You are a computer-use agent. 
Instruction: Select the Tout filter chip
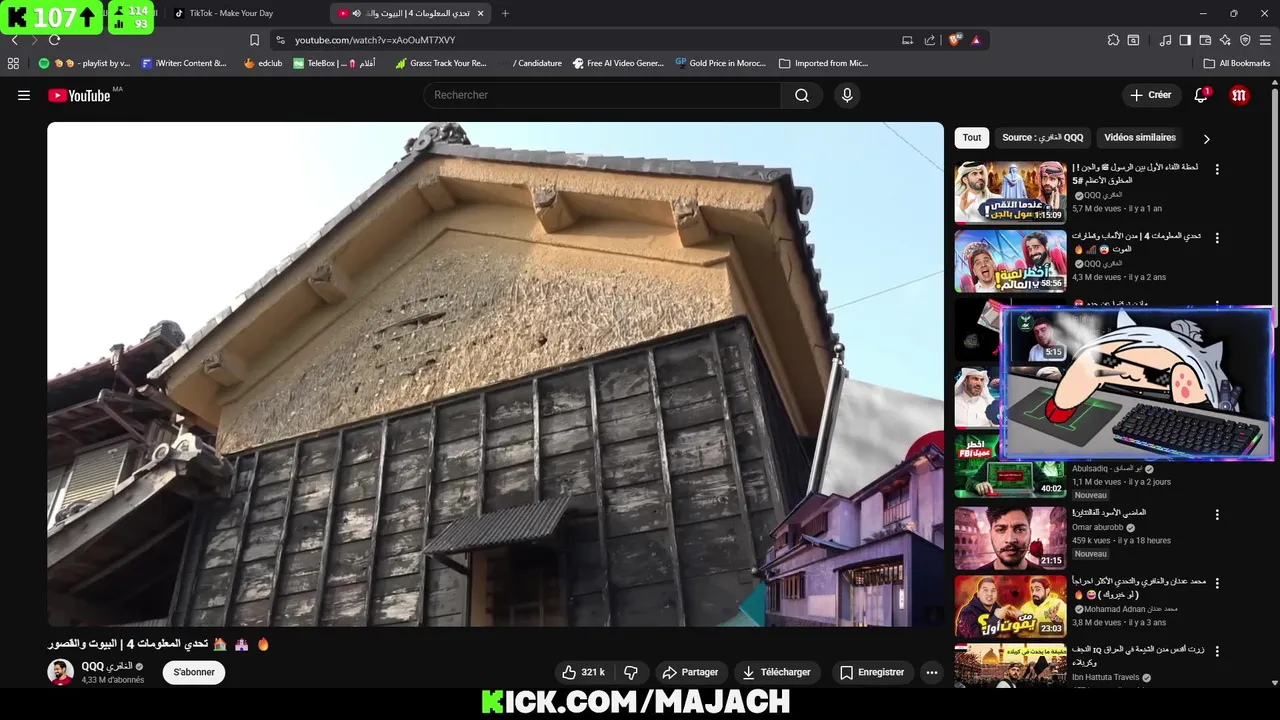(972, 138)
